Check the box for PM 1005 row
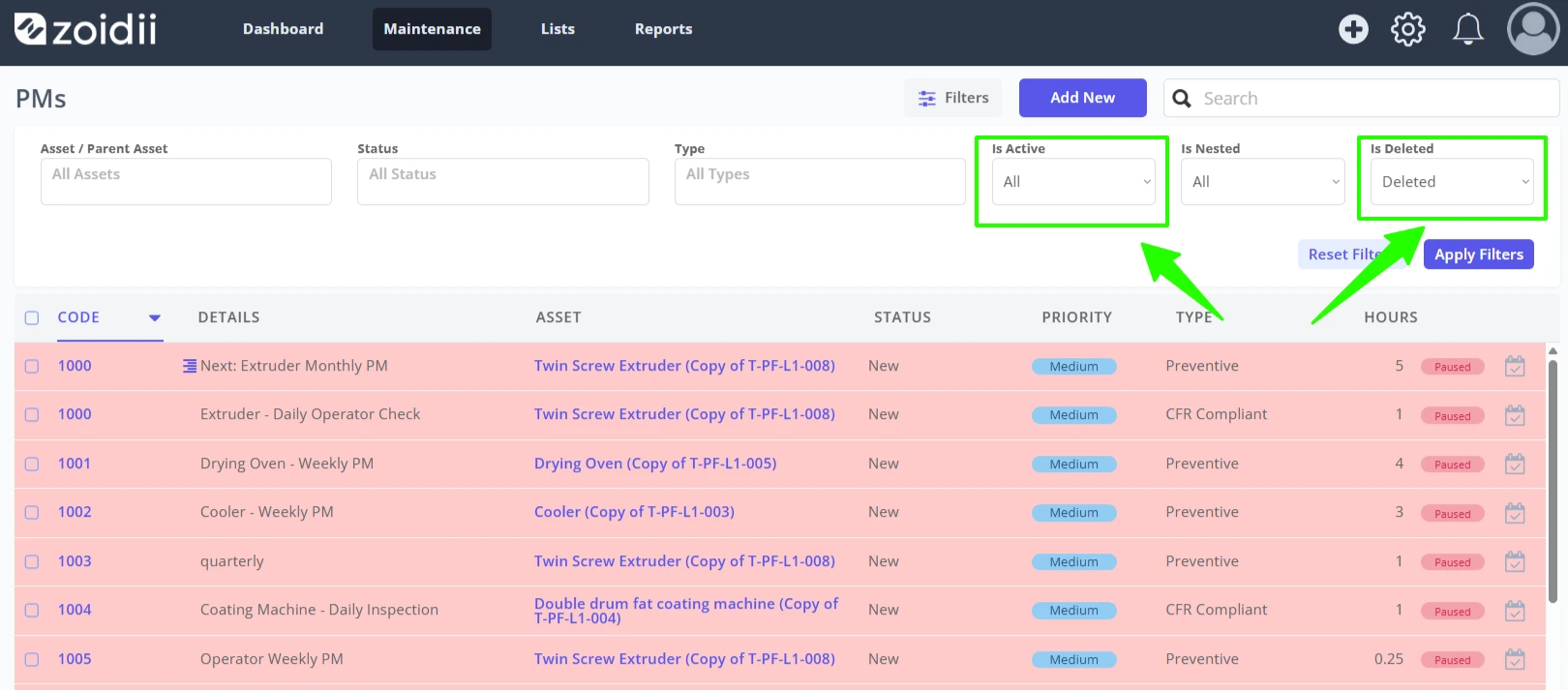Image resolution: width=1568 pixels, height=690 pixels. pos(32,659)
